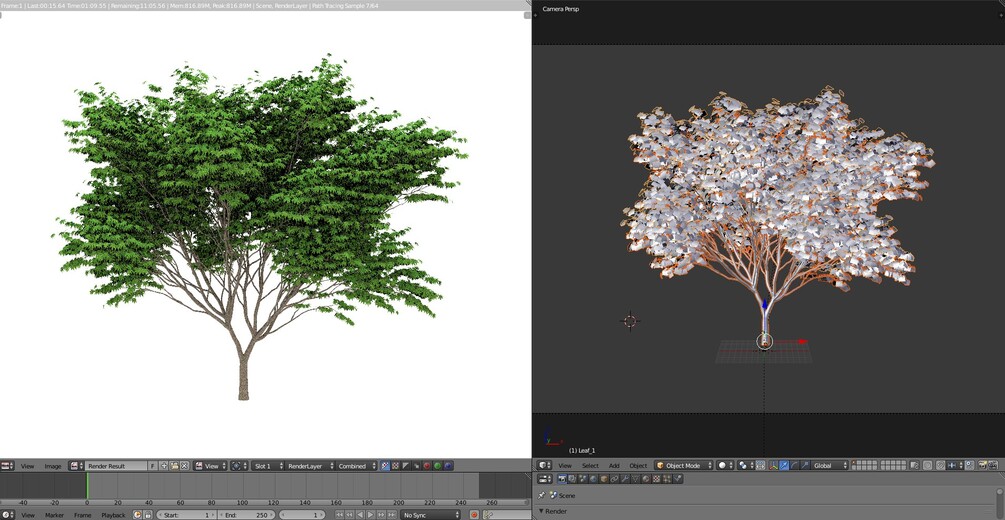This screenshot has height=520, width=1005.
Task: Click the End frame 250 field
Action: point(246,515)
